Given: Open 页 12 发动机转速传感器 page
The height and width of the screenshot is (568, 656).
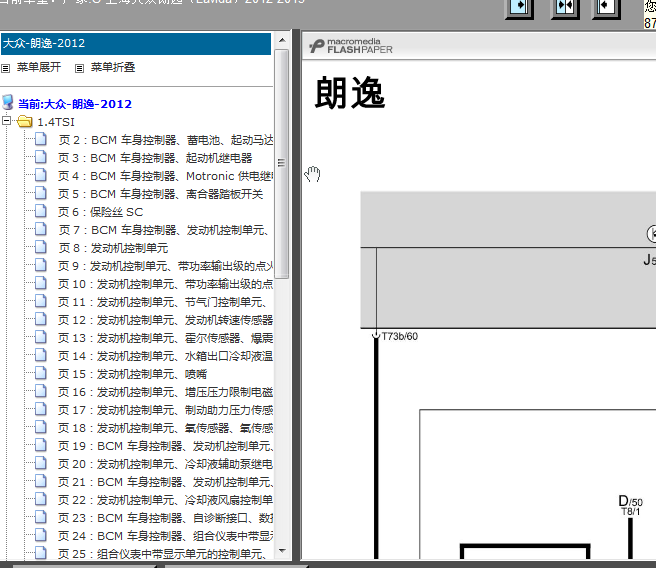Looking at the screenshot, I should 166,320.
